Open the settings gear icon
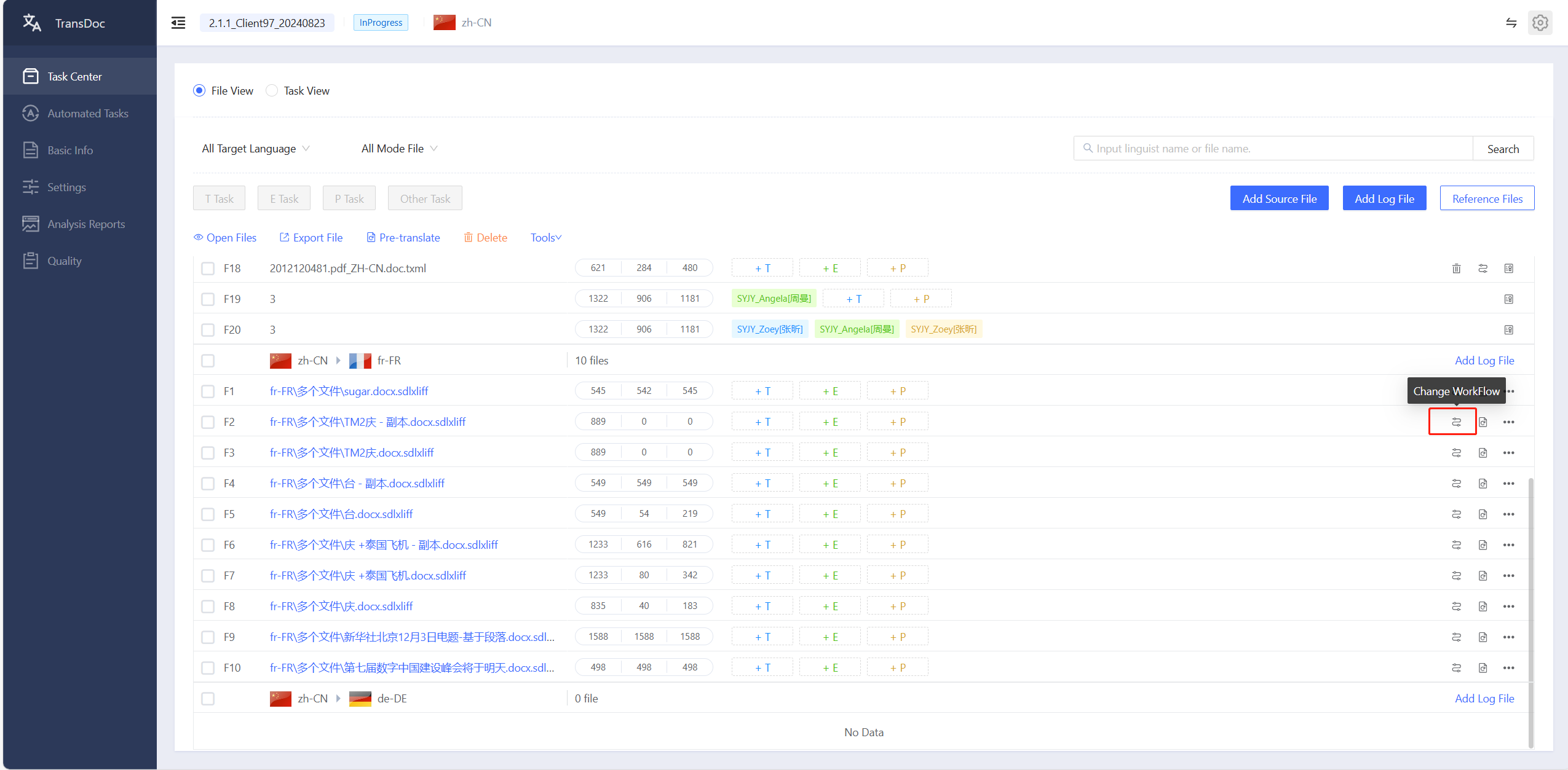 (1540, 23)
